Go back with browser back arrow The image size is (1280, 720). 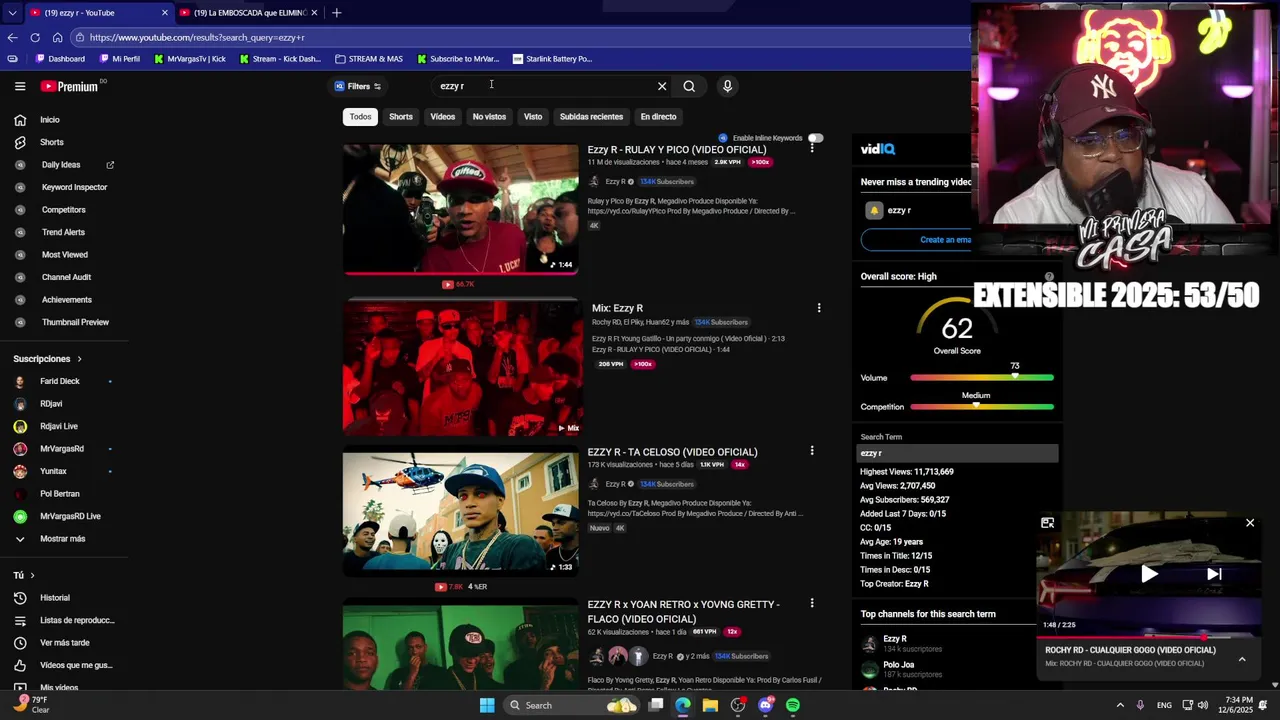click(12, 37)
